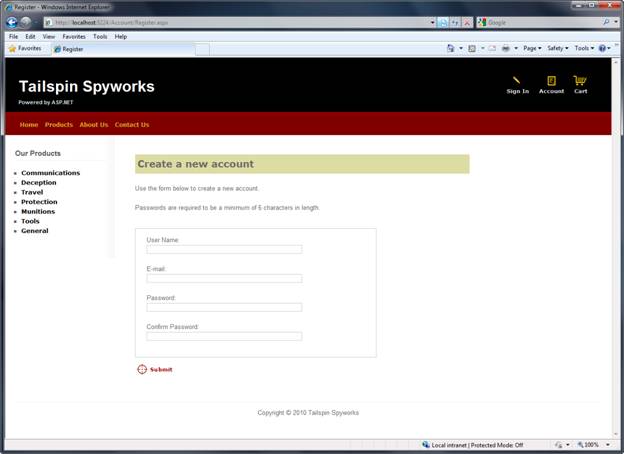Focus the E-mail input field
This screenshot has width=624, height=454.
(224, 278)
